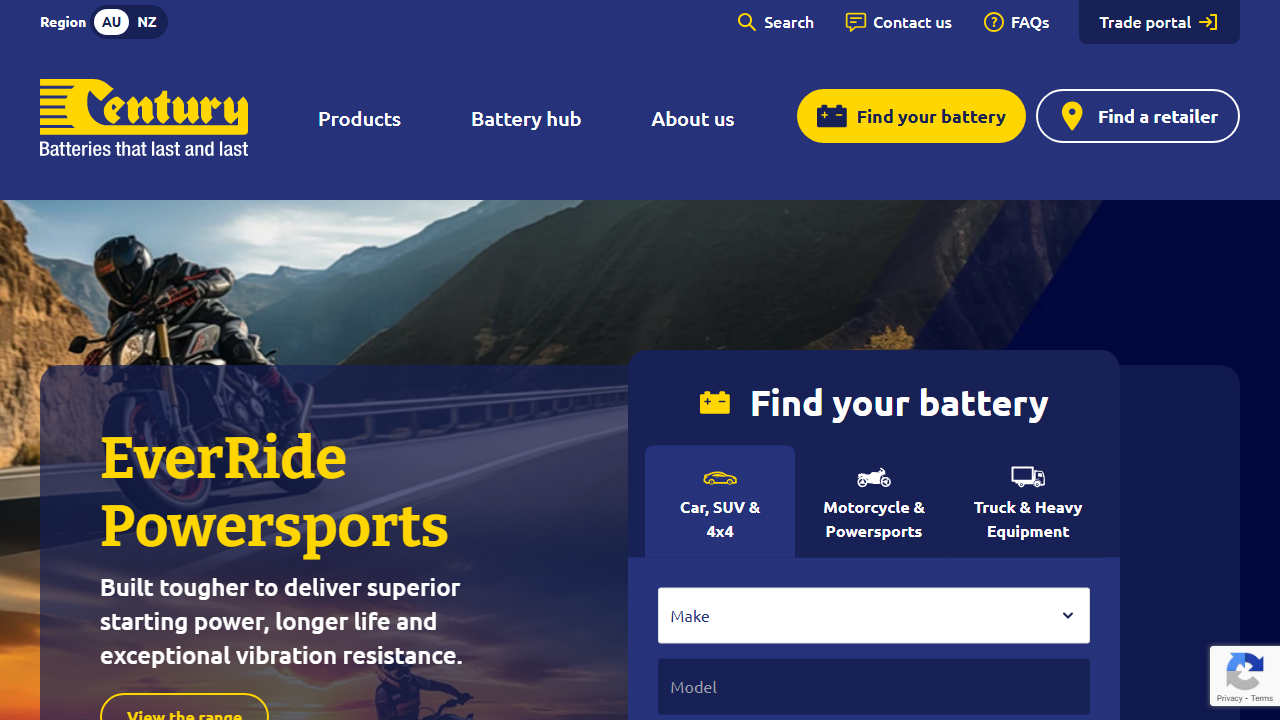Viewport: 1280px width, 720px height.
Task: Click the FAQs question mark icon
Action: tap(993, 22)
